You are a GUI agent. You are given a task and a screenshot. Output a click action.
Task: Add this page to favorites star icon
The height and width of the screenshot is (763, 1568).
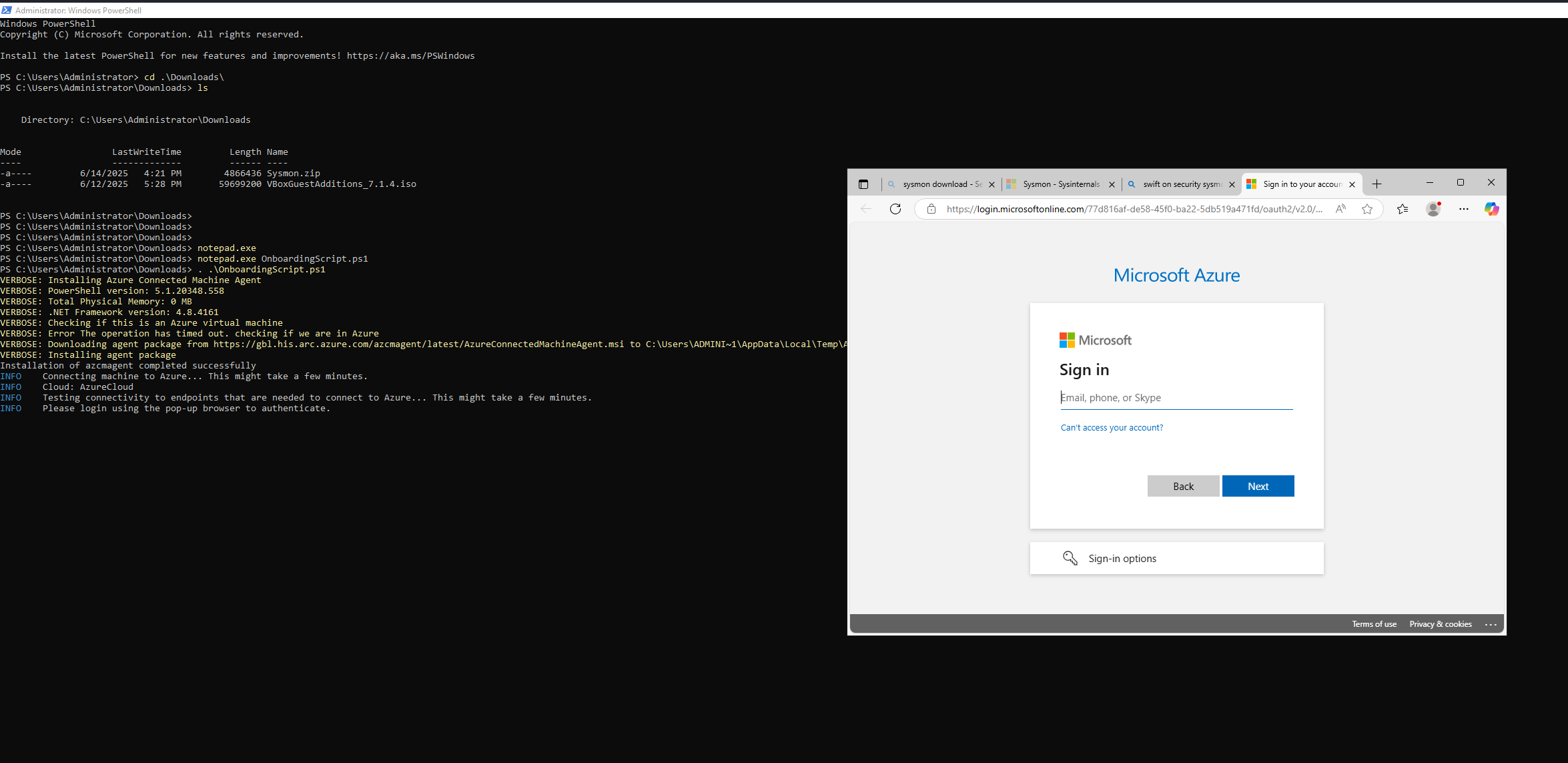pos(1367,209)
